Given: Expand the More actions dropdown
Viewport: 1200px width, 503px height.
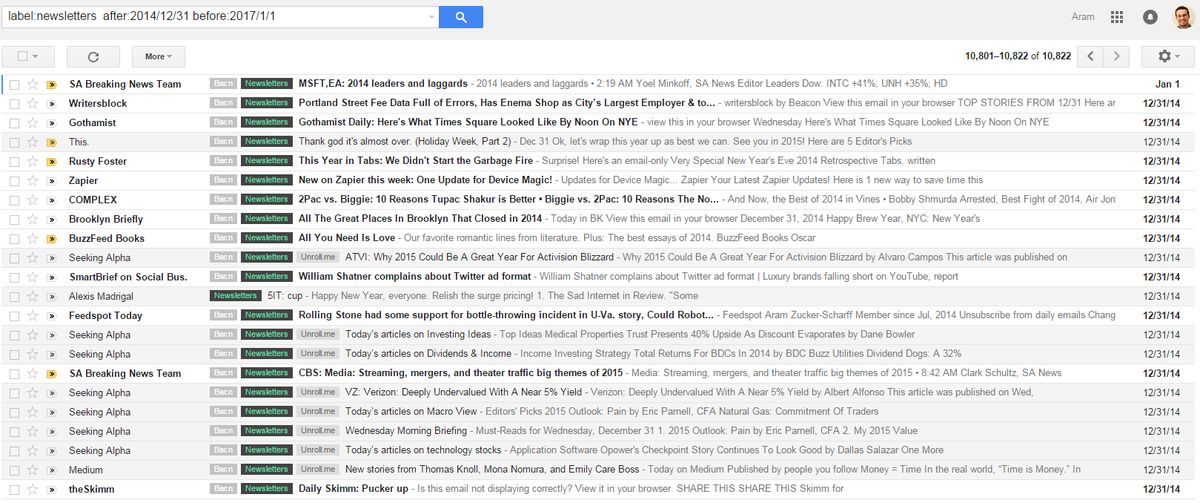Looking at the screenshot, I should 158,57.
